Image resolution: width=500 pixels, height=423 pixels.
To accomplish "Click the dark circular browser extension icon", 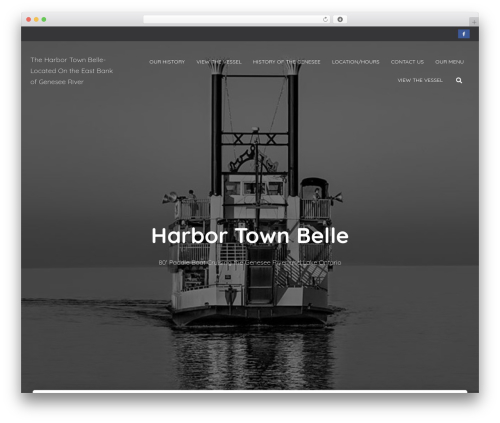I will coord(340,19).
